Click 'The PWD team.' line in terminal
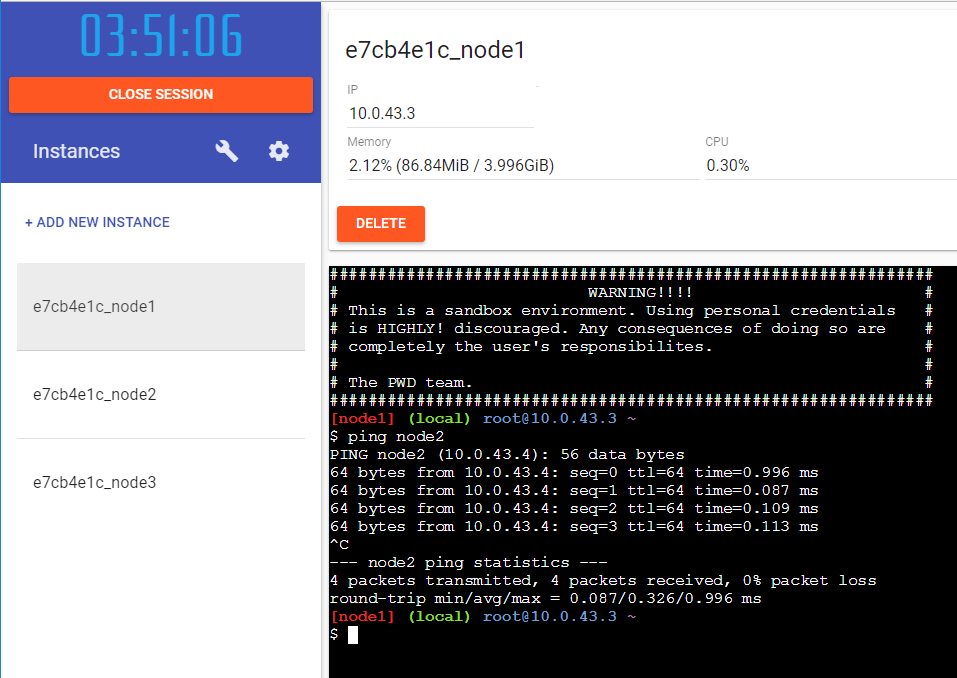The height and width of the screenshot is (678, 957). (x=410, y=382)
